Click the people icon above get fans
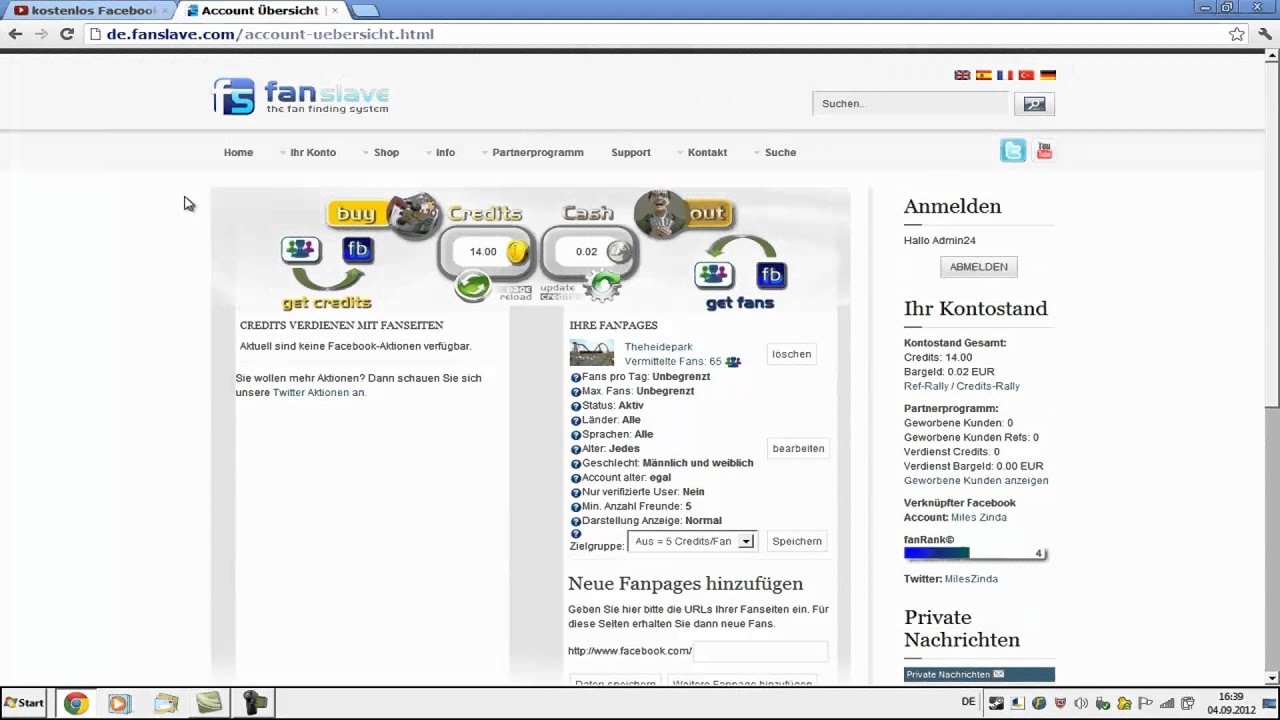Screen dimensions: 1280x720 [x=714, y=274]
